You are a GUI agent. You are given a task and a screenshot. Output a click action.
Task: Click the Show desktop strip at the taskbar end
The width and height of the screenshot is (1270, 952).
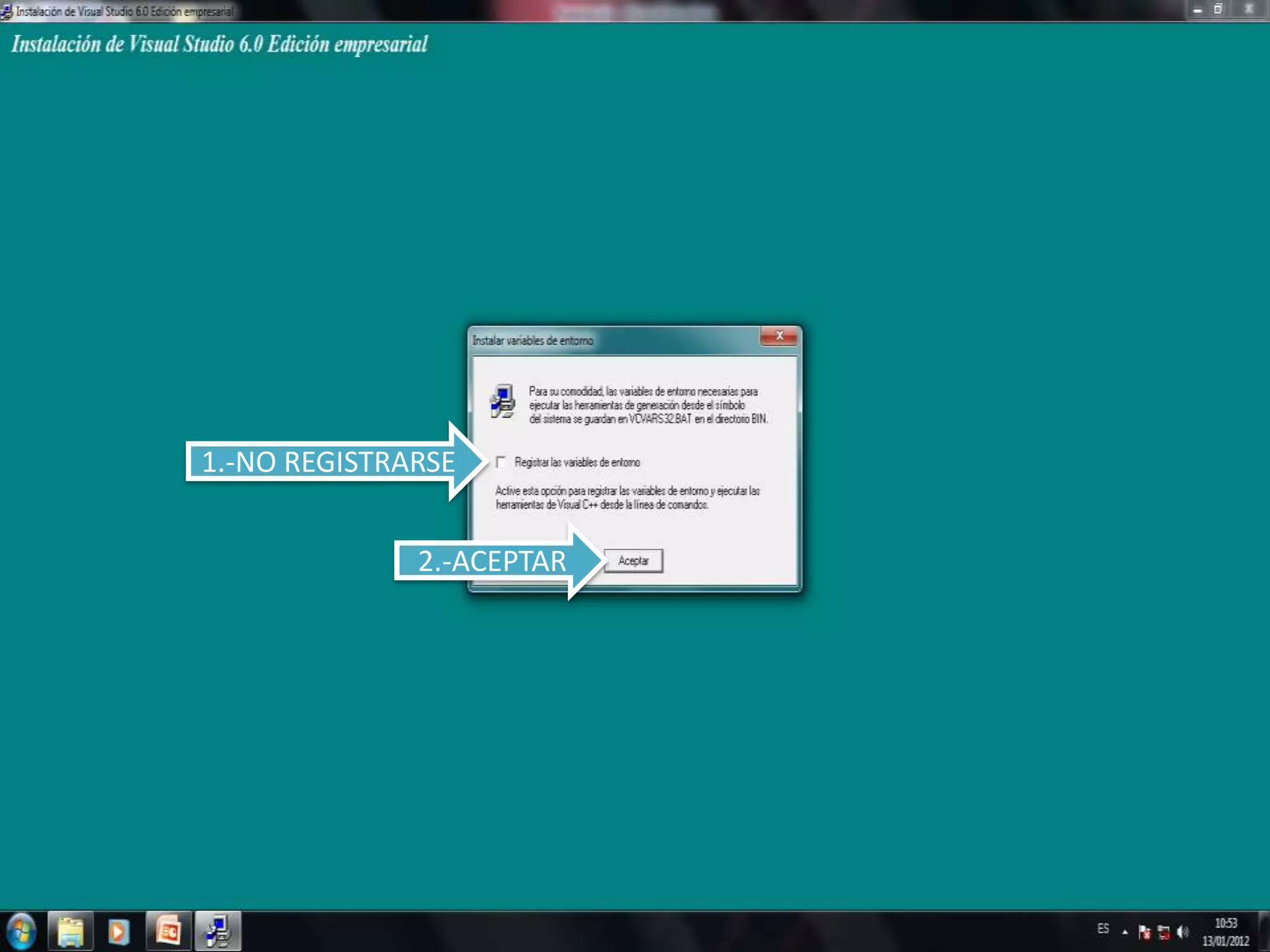click(1265, 931)
